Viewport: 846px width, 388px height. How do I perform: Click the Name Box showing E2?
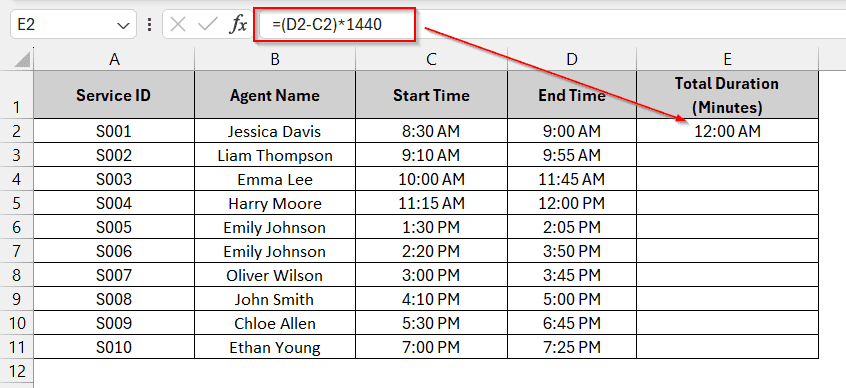(73, 24)
